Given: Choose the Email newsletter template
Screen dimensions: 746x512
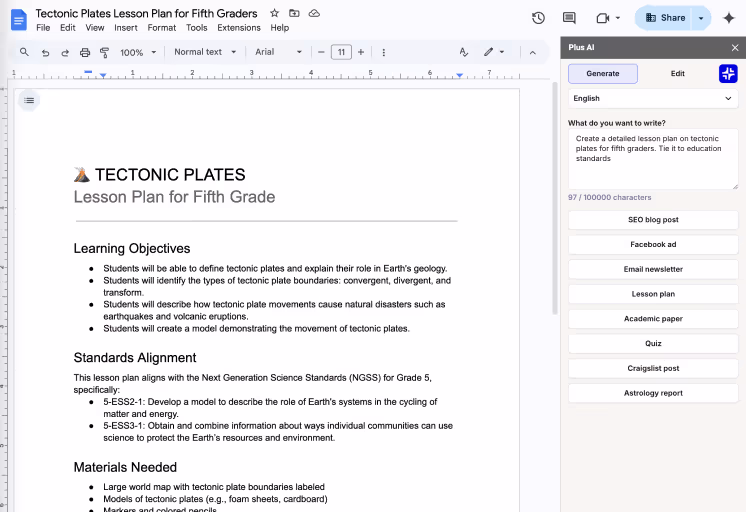Looking at the screenshot, I should [x=653, y=269].
